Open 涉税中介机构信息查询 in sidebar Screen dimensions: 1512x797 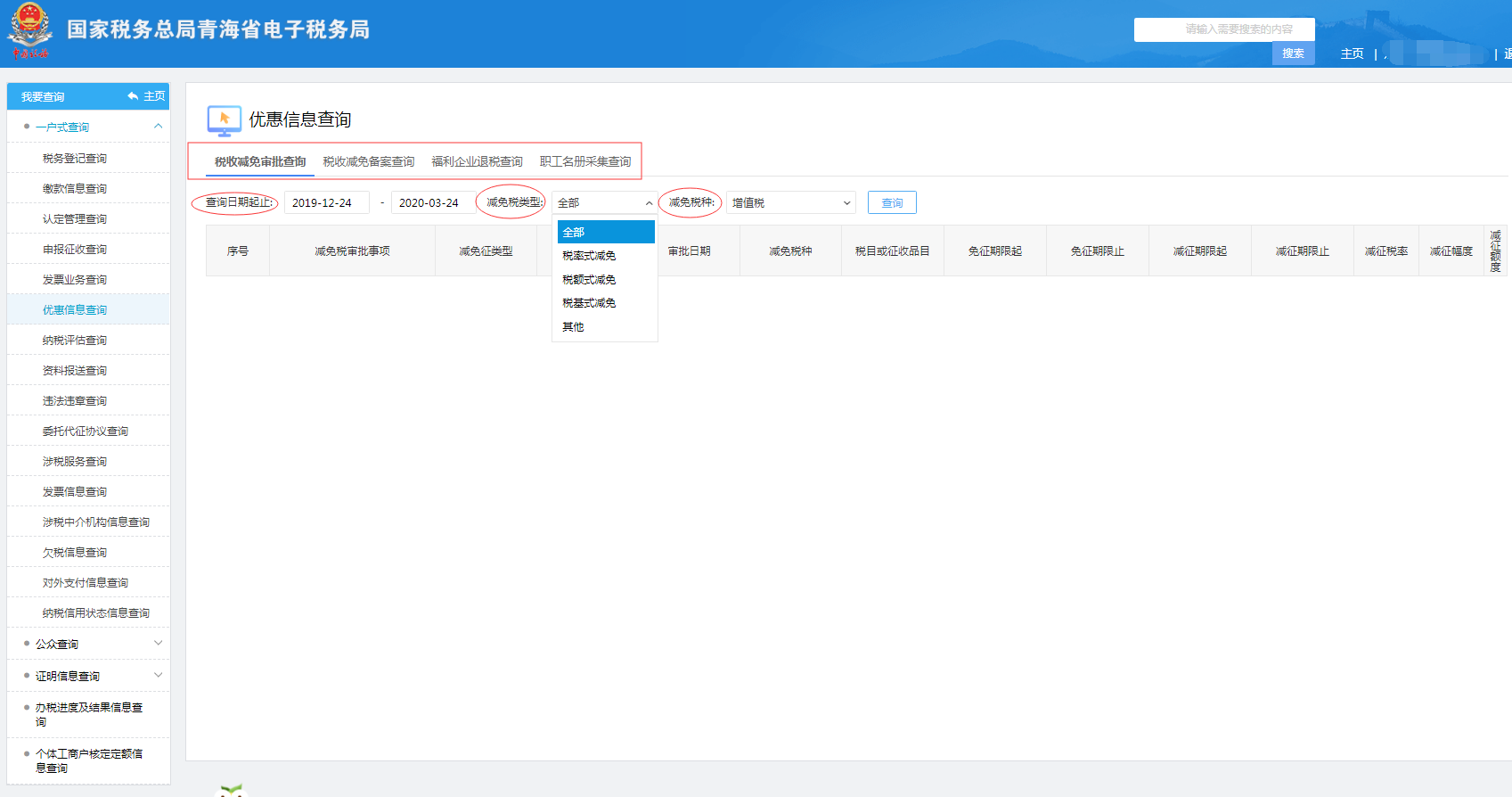tap(88, 522)
